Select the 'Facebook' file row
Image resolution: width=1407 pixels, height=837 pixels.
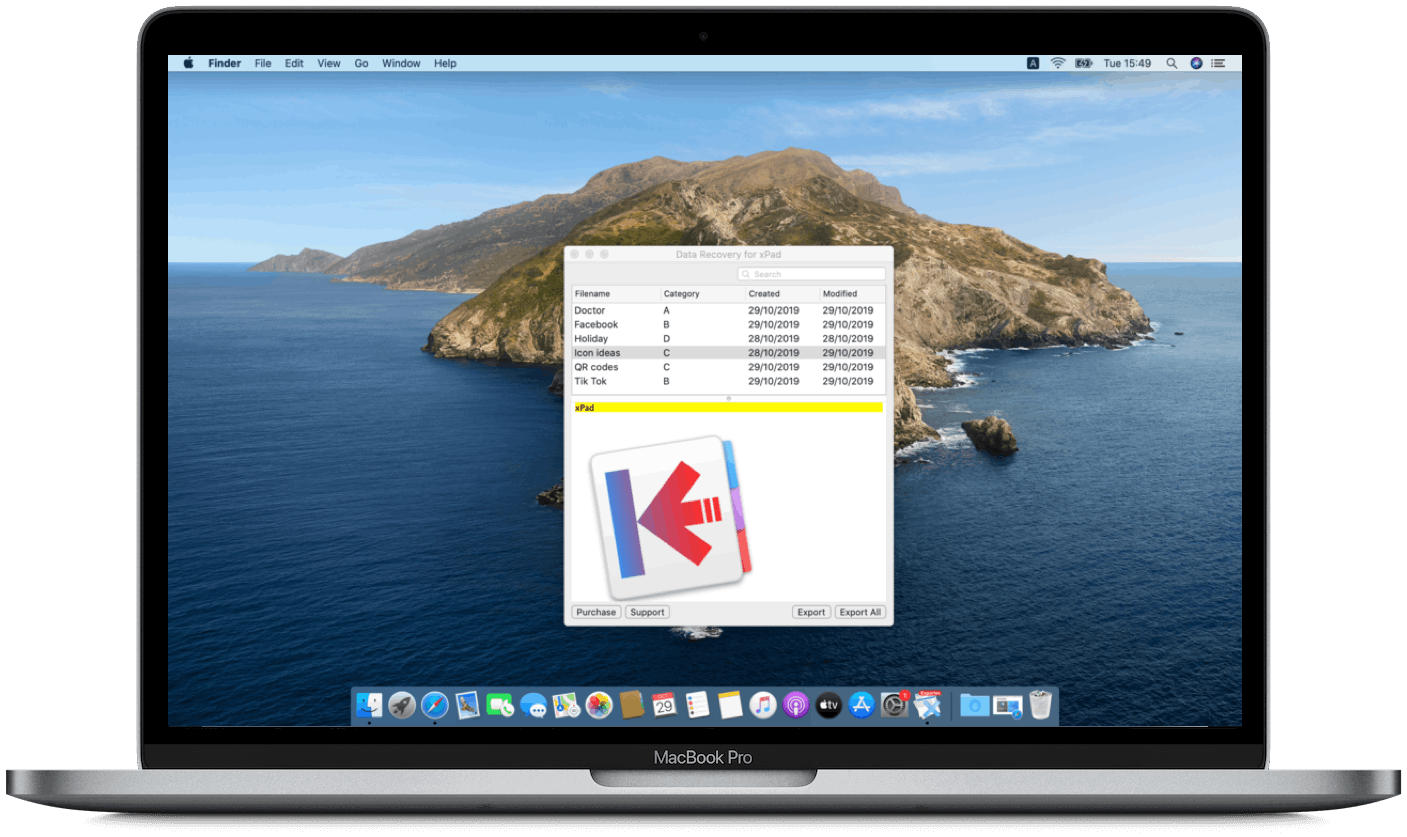point(728,325)
